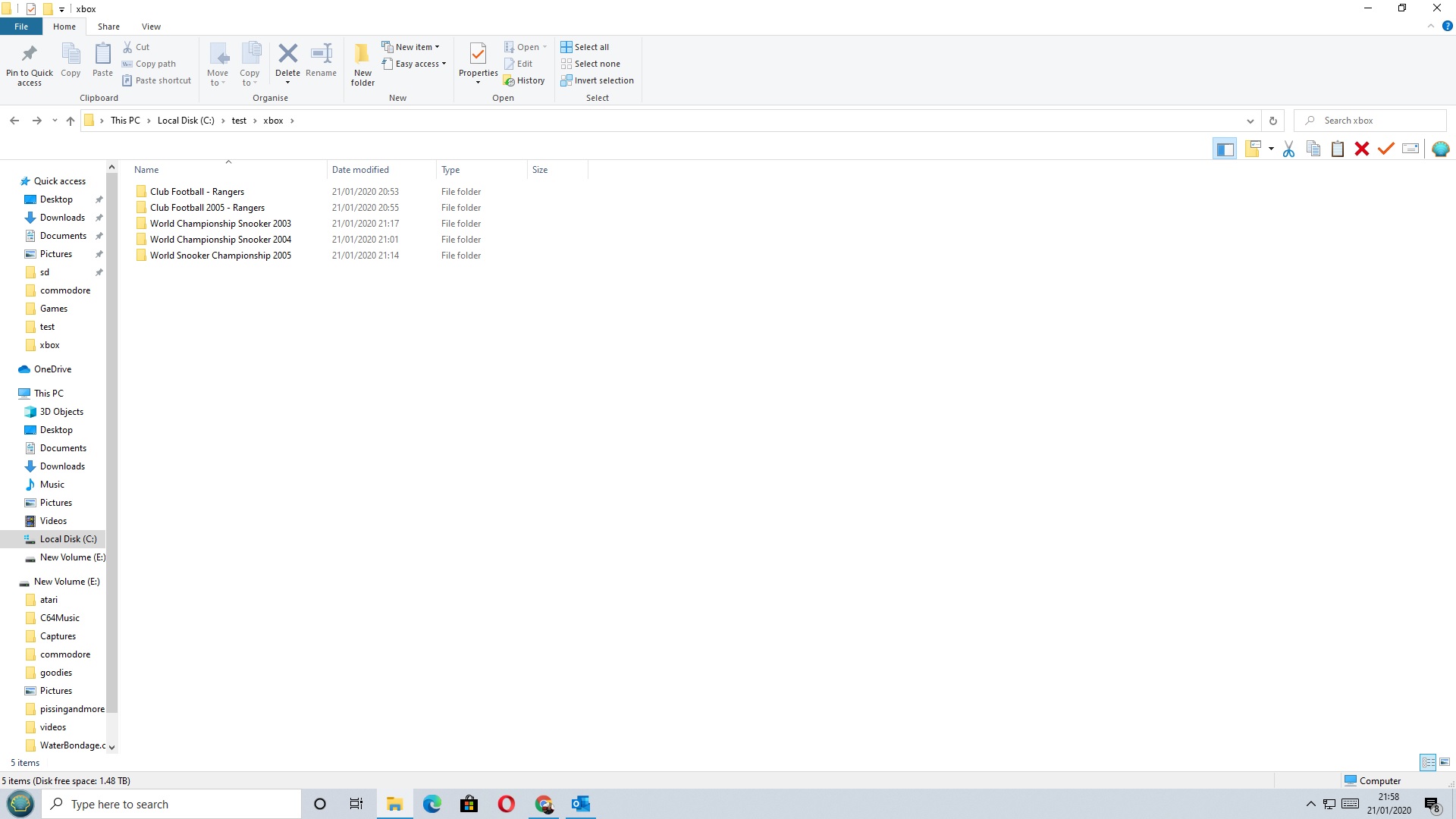The height and width of the screenshot is (819, 1456).
Task: Click Pin to Quick access icon
Action: click(29, 54)
